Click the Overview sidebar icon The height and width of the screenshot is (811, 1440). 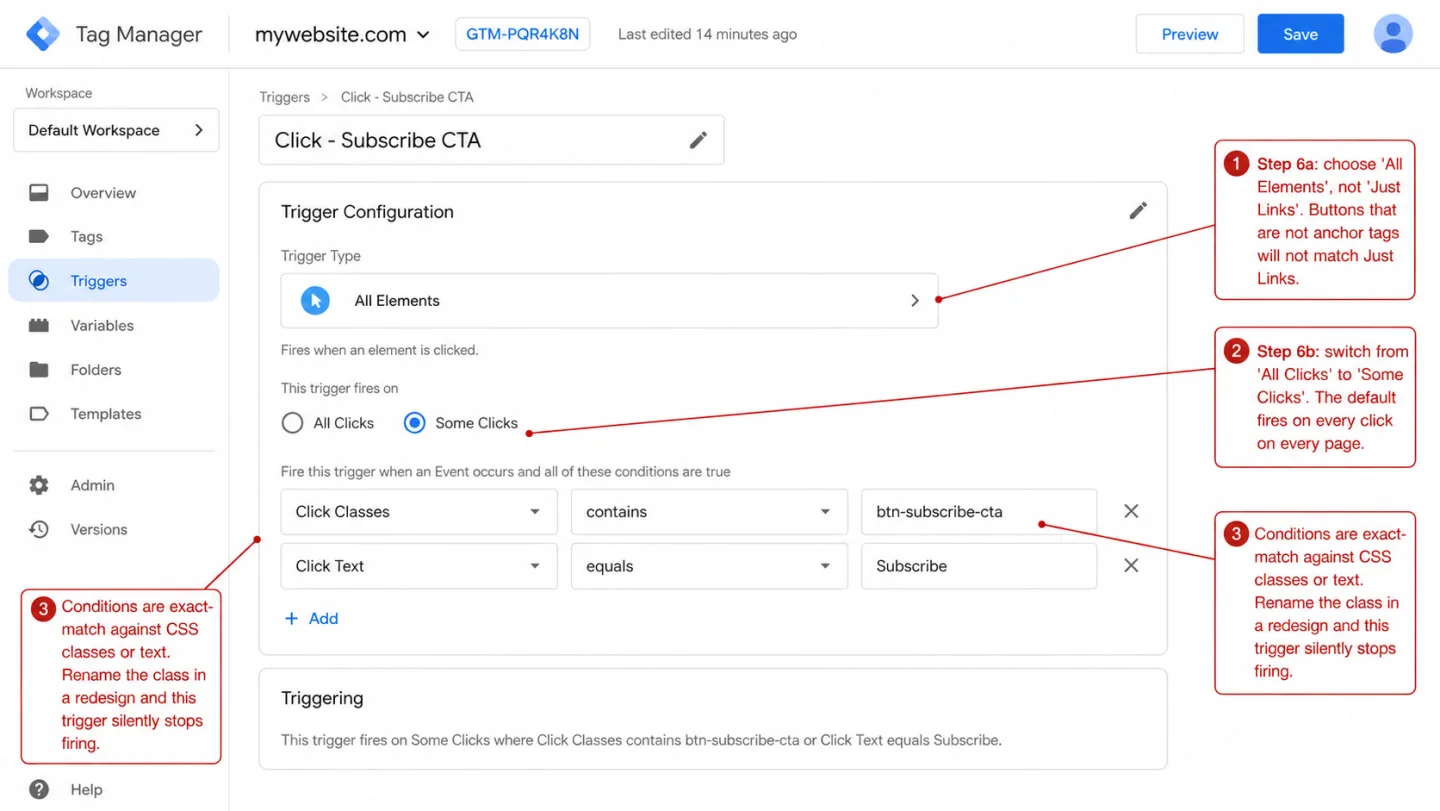(39, 193)
